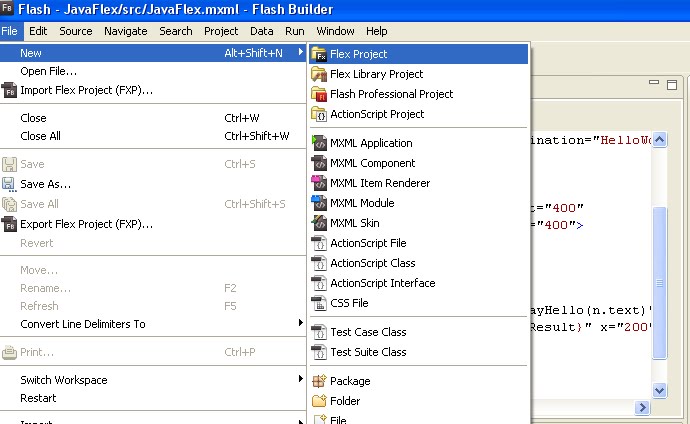Click the MXML Module icon
Image resolution: width=690 pixels, height=424 pixels.
point(319,203)
